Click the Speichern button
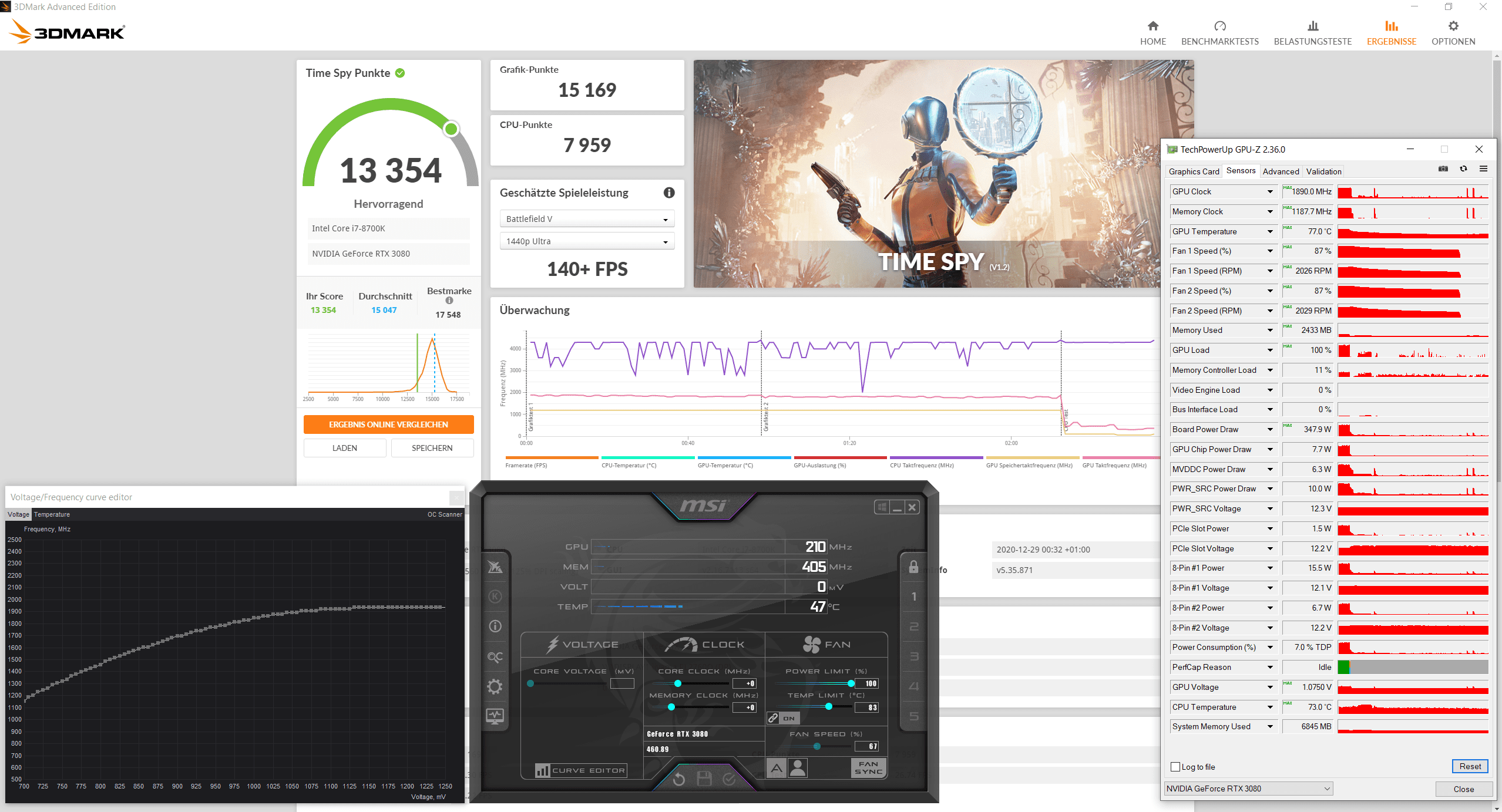The width and height of the screenshot is (1502, 812). coord(432,448)
